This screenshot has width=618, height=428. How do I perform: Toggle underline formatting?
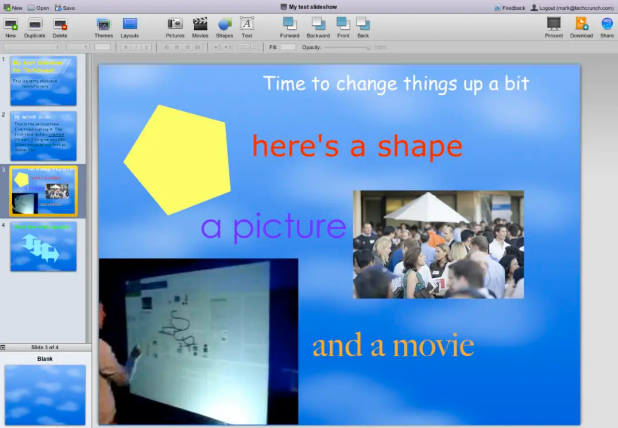[x=146, y=47]
